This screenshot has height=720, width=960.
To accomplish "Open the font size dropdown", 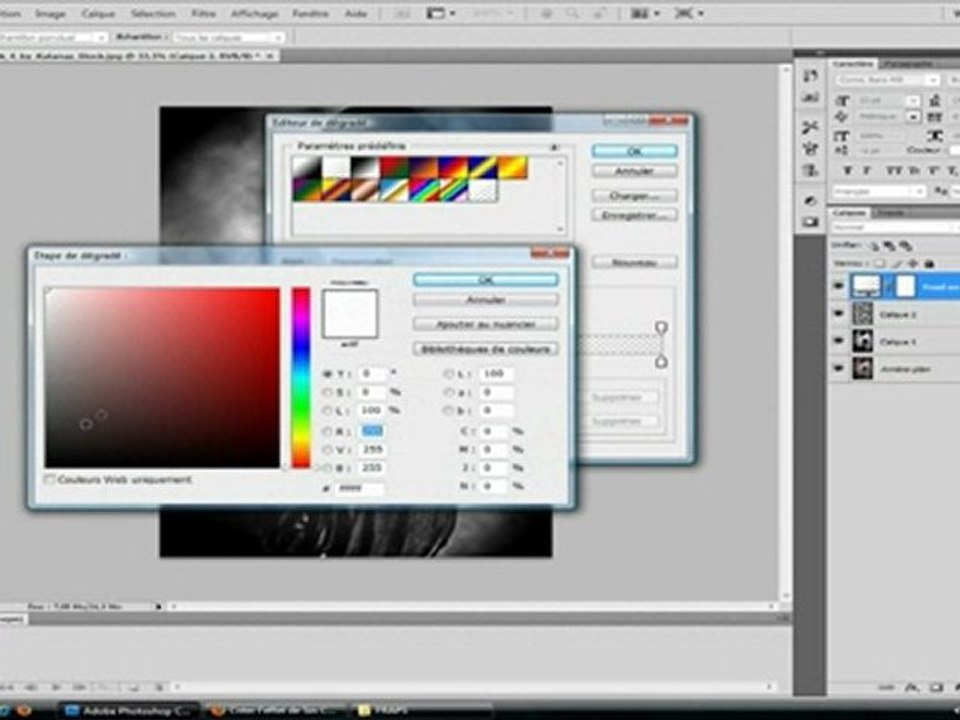I will (x=913, y=100).
